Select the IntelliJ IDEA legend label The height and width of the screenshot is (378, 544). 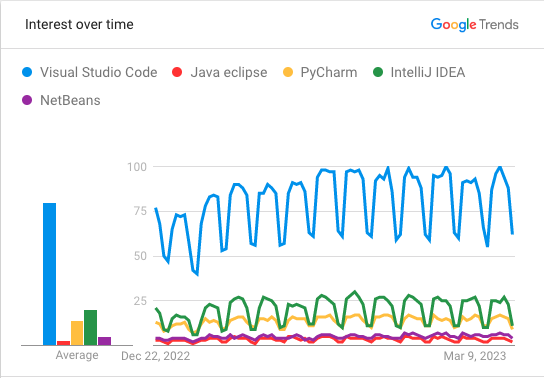(x=427, y=72)
